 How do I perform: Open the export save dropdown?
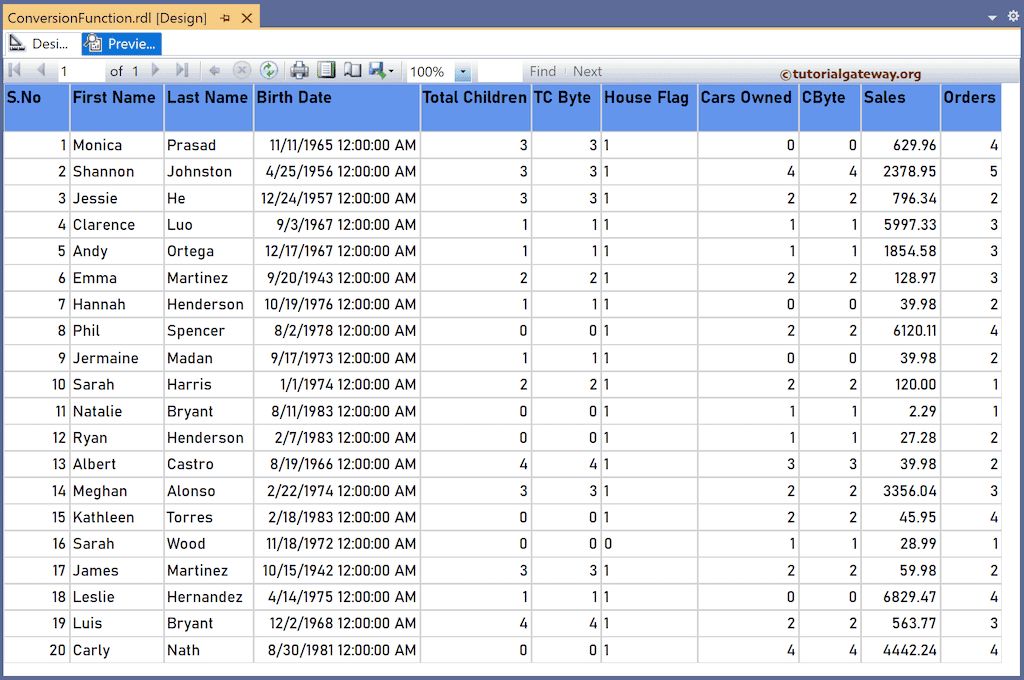[x=381, y=70]
